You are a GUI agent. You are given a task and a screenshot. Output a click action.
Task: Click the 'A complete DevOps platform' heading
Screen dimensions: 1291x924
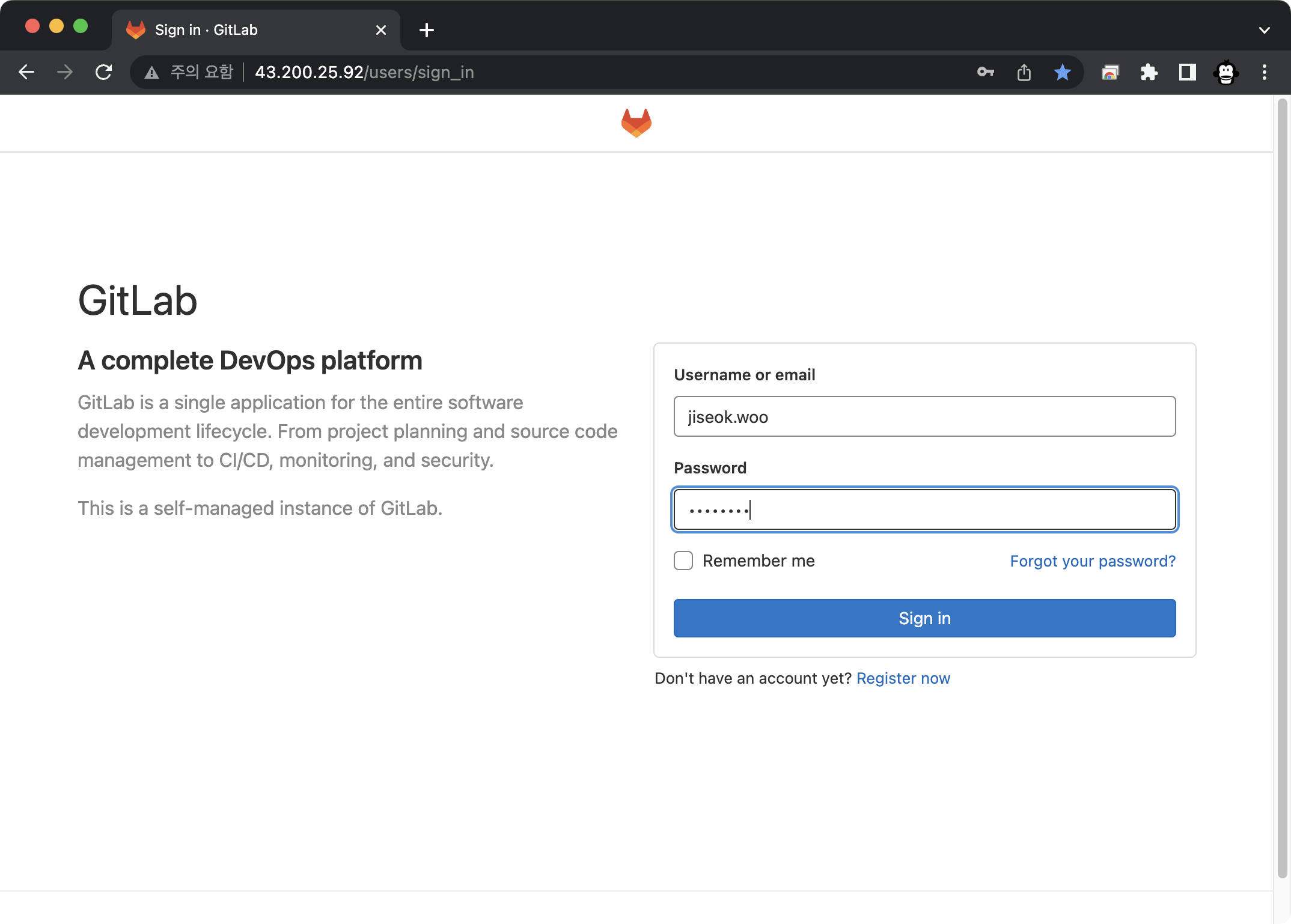click(250, 360)
